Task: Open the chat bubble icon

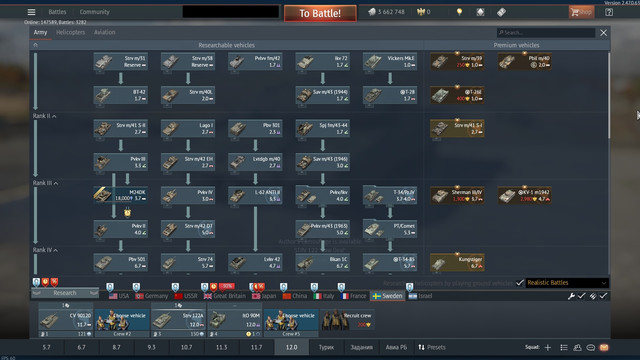Action: (591, 347)
